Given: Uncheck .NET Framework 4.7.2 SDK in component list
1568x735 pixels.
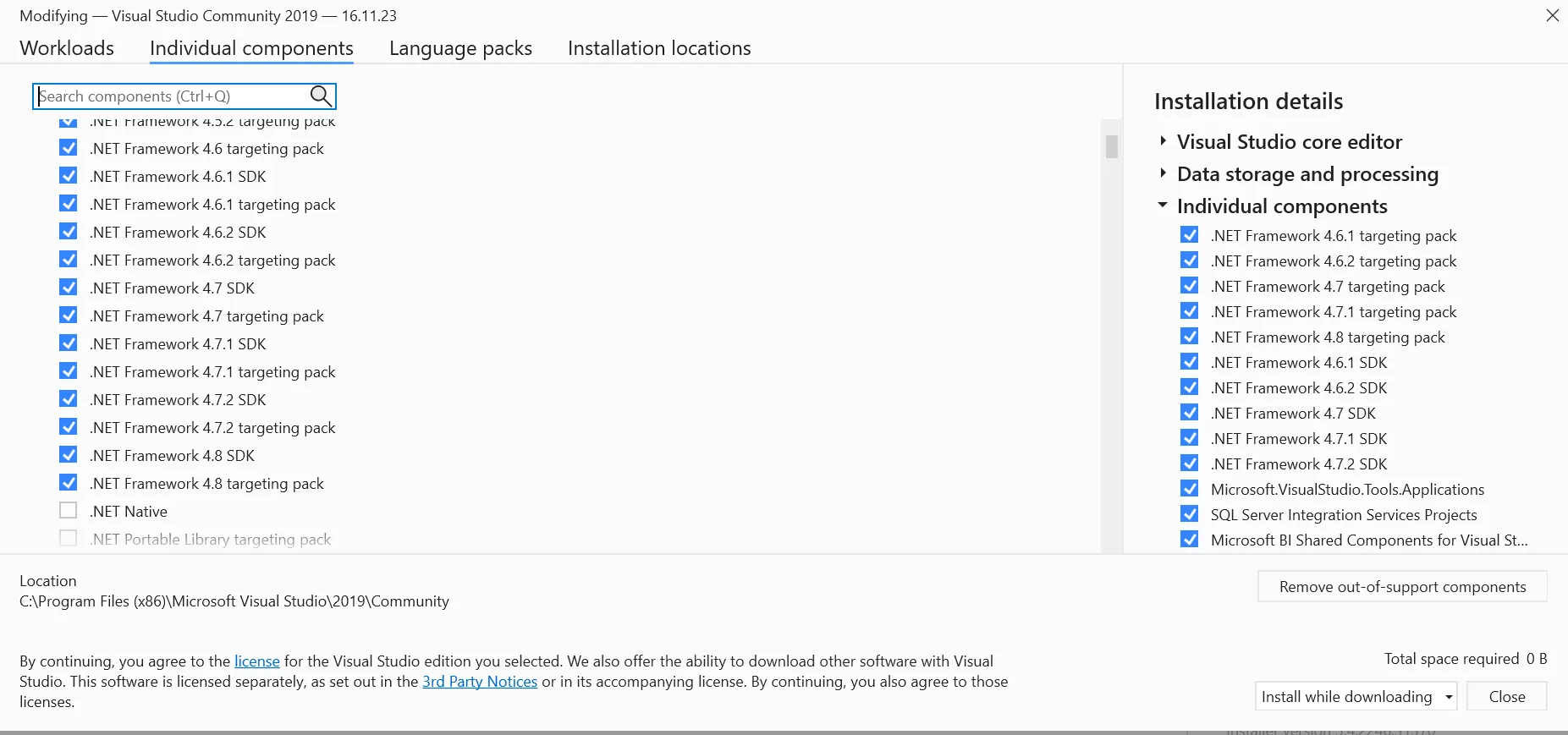Looking at the screenshot, I should tap(69, 399).
